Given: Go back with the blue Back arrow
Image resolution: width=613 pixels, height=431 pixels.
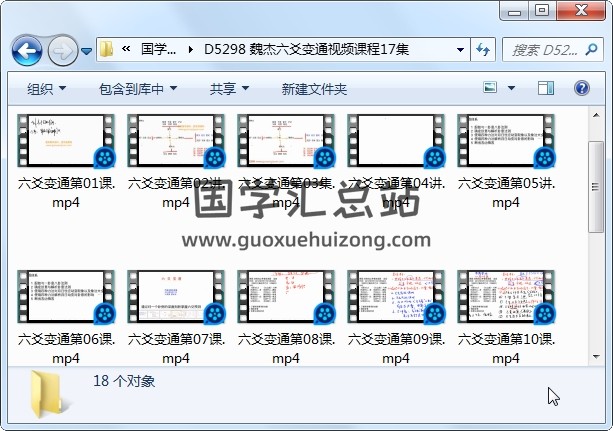Looking at the screenshot, I should pyautogui.click(x=27, y=50).
